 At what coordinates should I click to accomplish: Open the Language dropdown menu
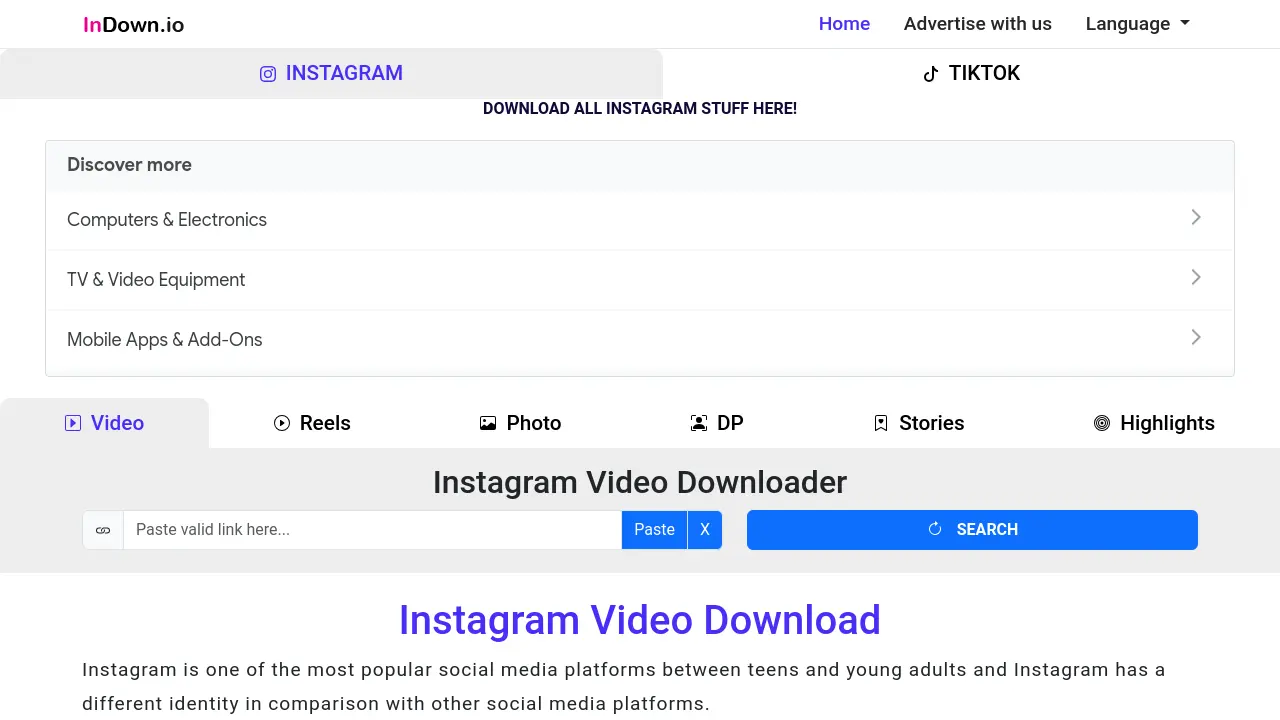pos(1138,24)
